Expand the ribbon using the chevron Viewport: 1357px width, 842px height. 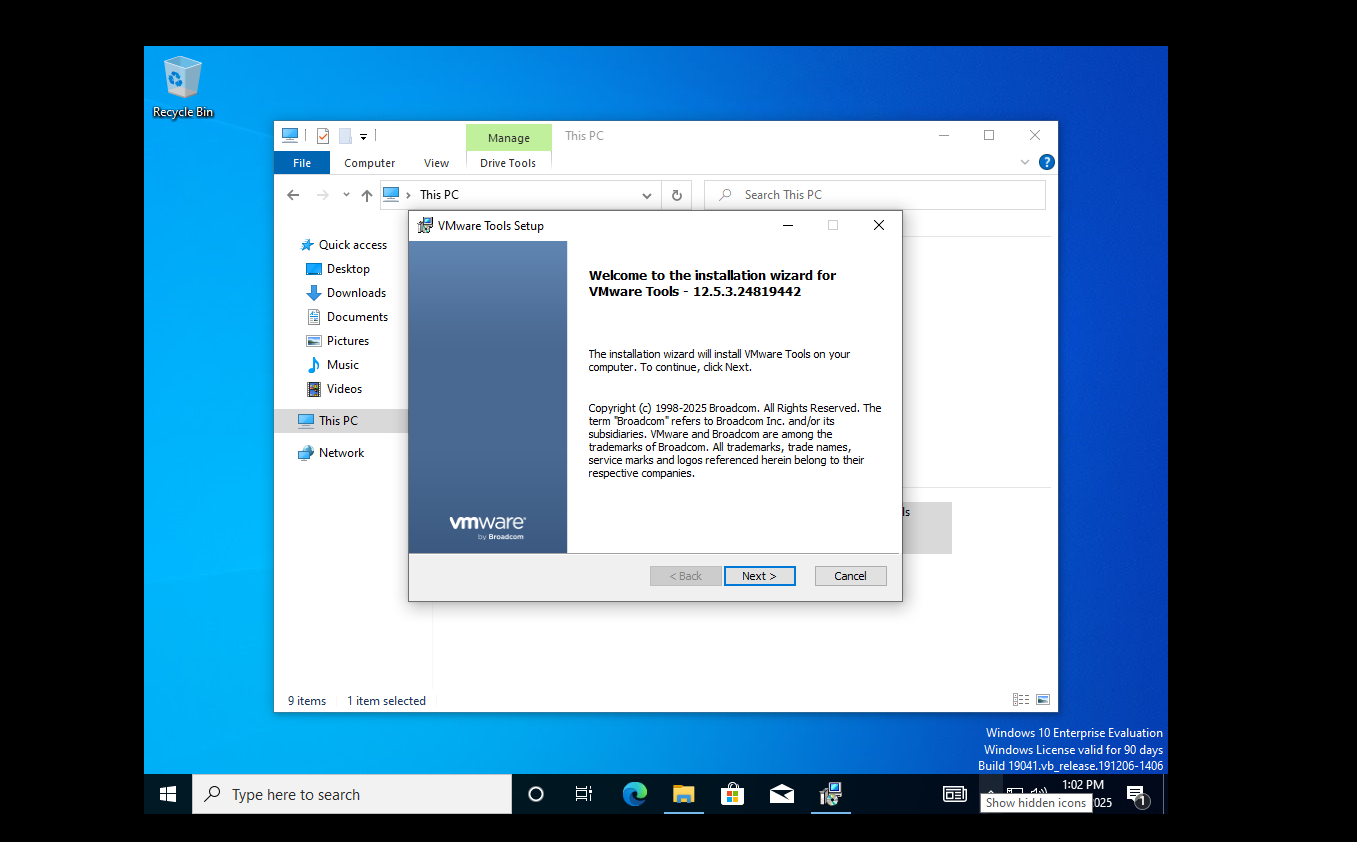1025,162
